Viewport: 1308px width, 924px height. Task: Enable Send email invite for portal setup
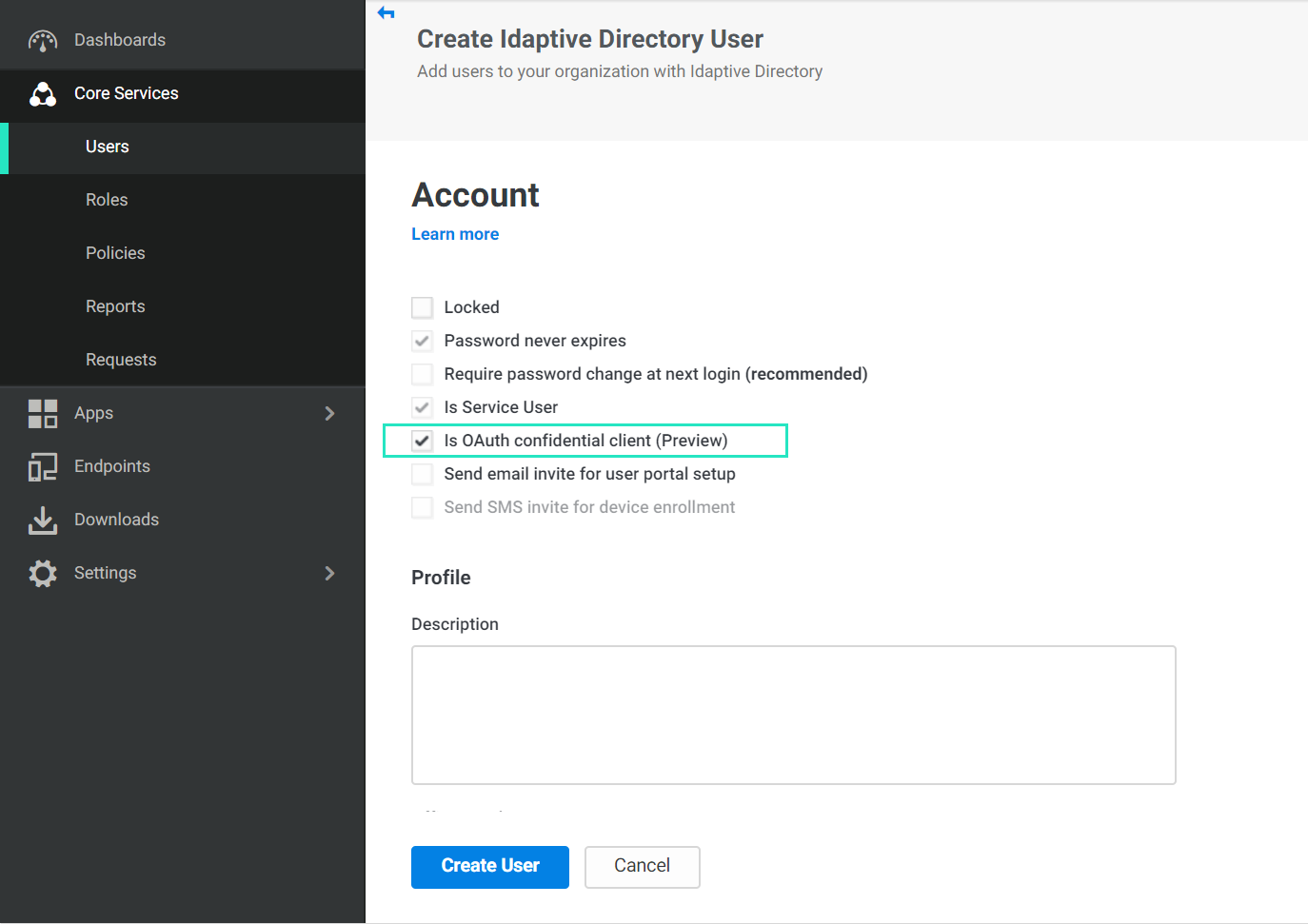(422, 474)
